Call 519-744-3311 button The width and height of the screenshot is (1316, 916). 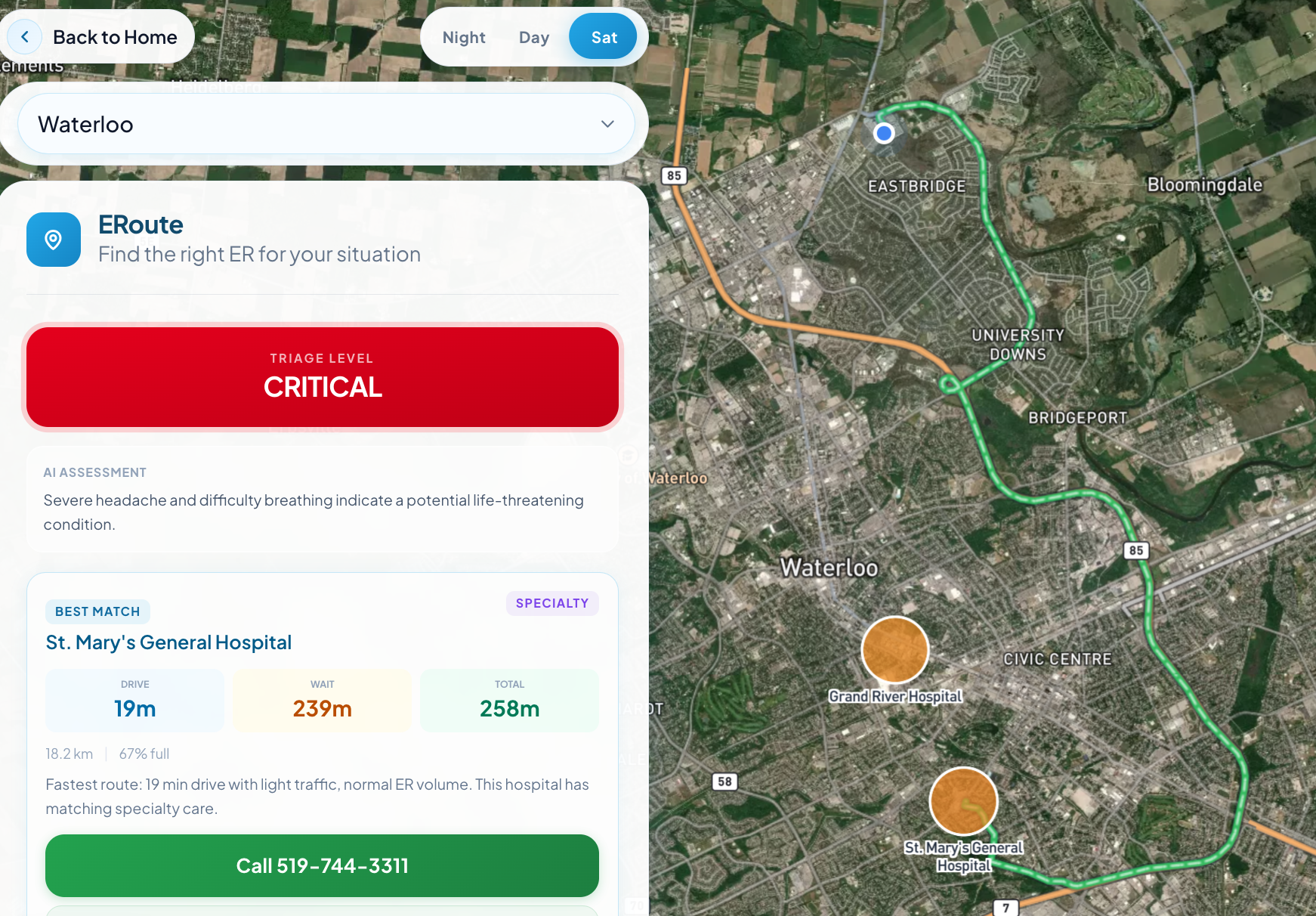(323, 866)
